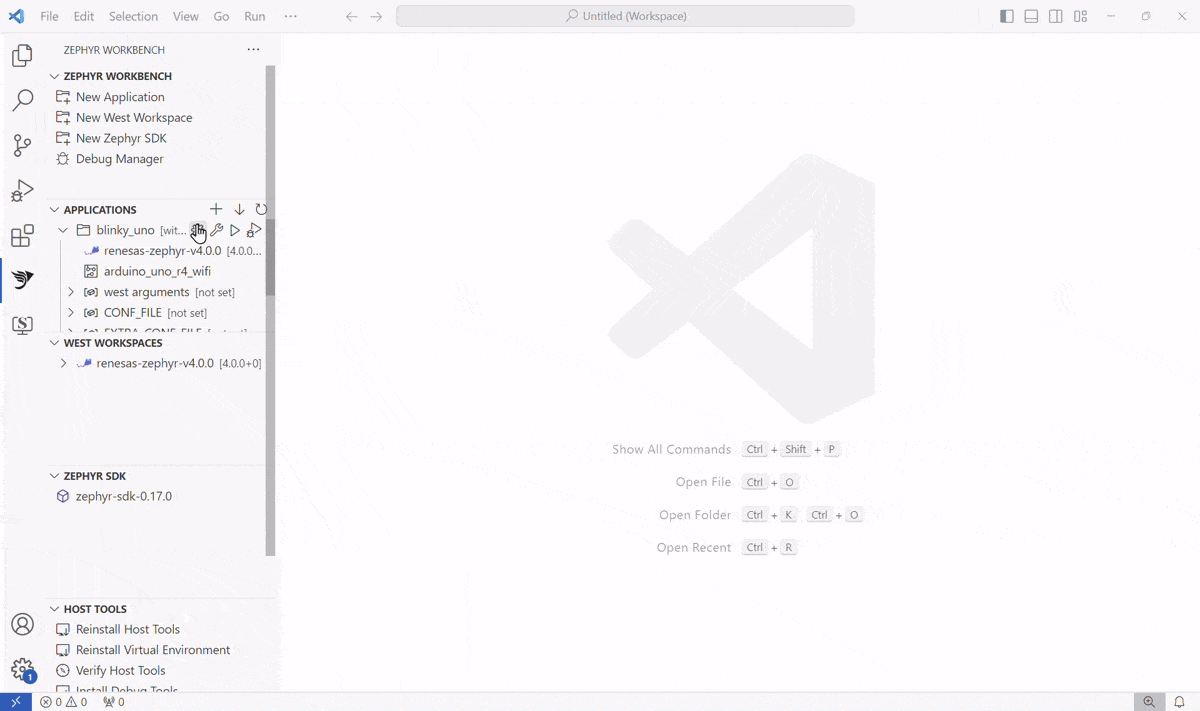The height and width of the screenshot is (711, 1200).
Task: Toggle the bottom panel visibility
Action: click(1031, 16)
